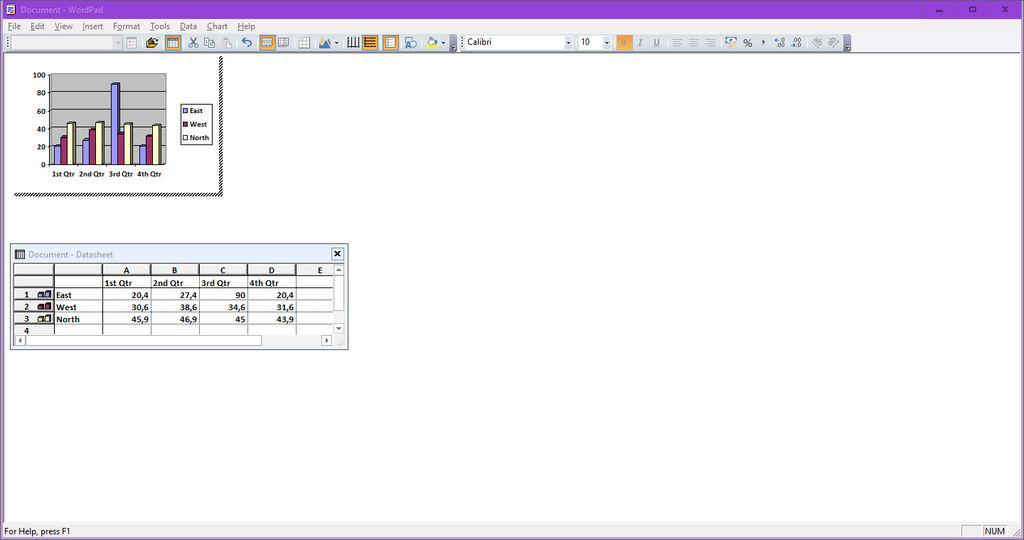This screenshot has height=540, width=1024.
Task: Open the font size 10 dropdown
Action: click(607, 42)
